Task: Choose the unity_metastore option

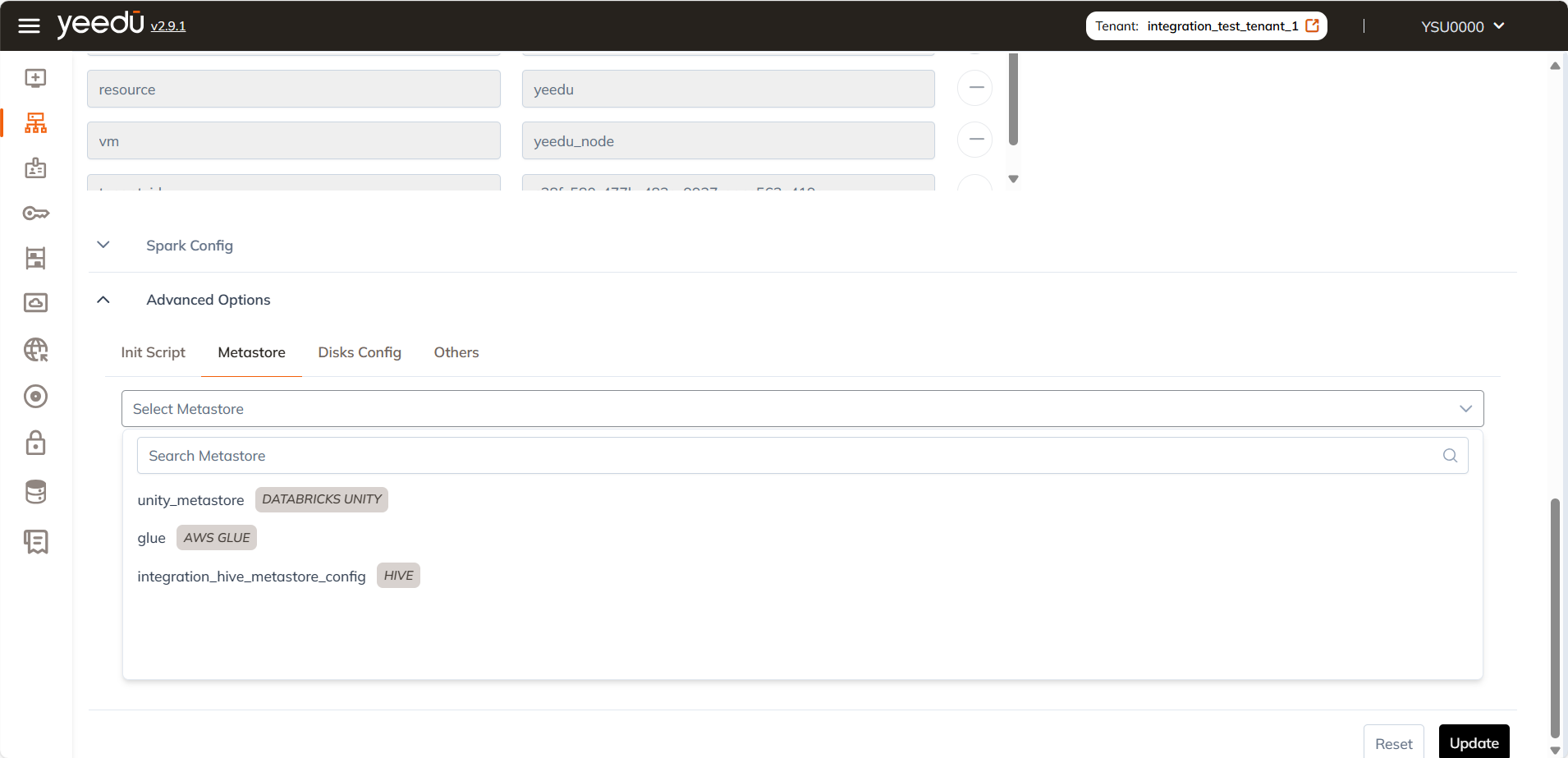Action: (x=191, y=500)
